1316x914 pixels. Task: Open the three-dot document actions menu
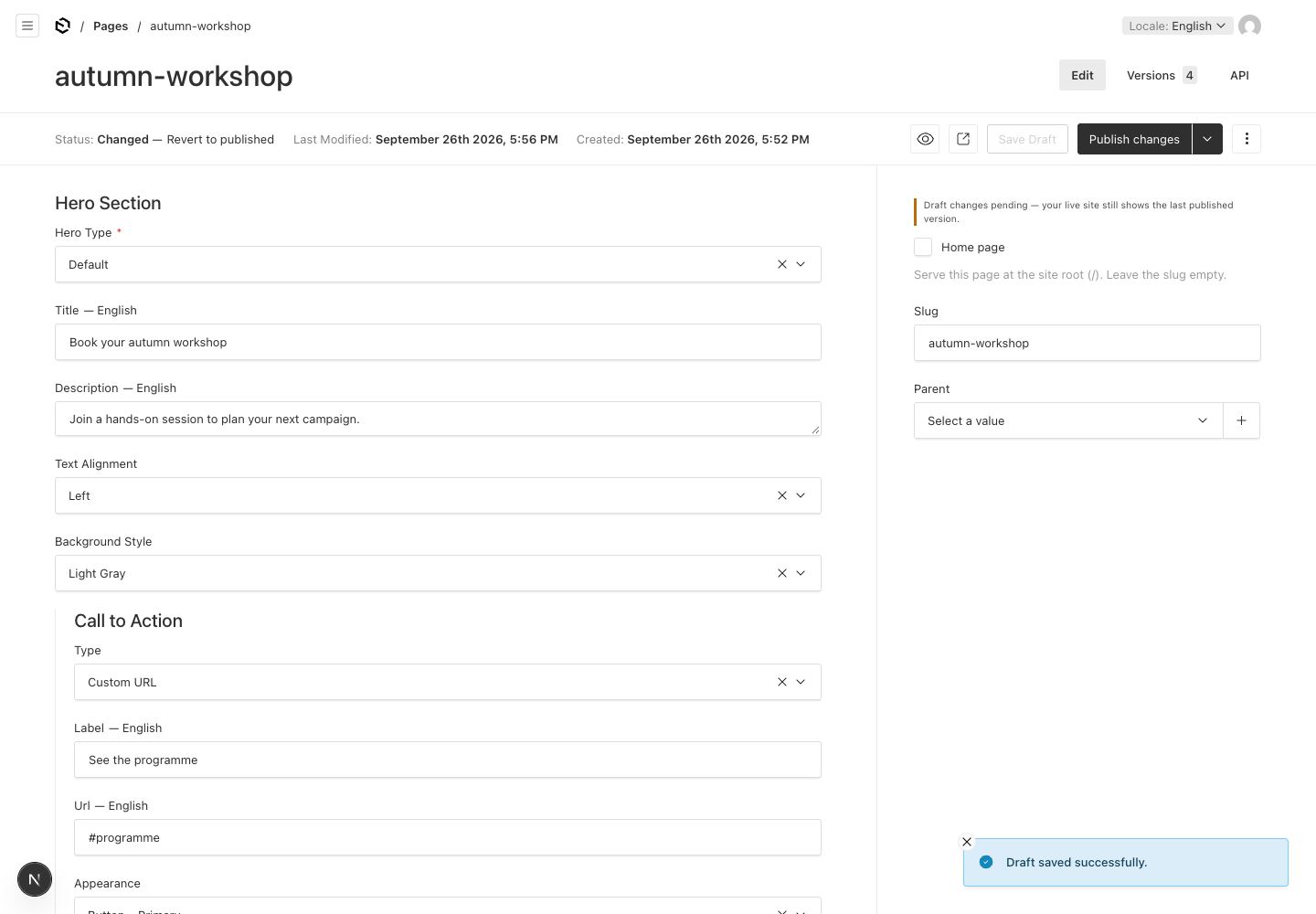pos(1247,139)
